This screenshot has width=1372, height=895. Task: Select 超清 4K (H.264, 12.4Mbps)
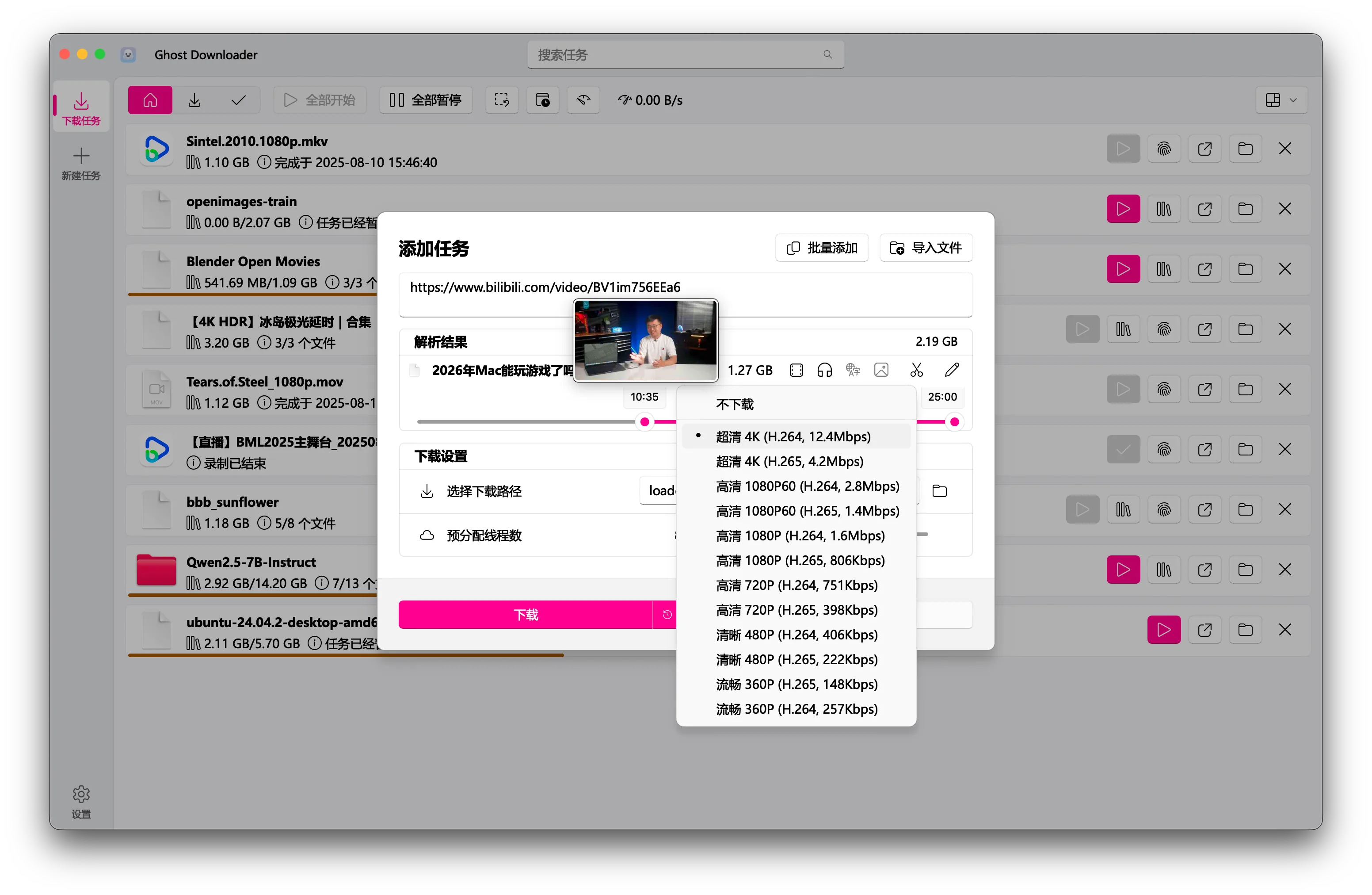coord(796,436)
